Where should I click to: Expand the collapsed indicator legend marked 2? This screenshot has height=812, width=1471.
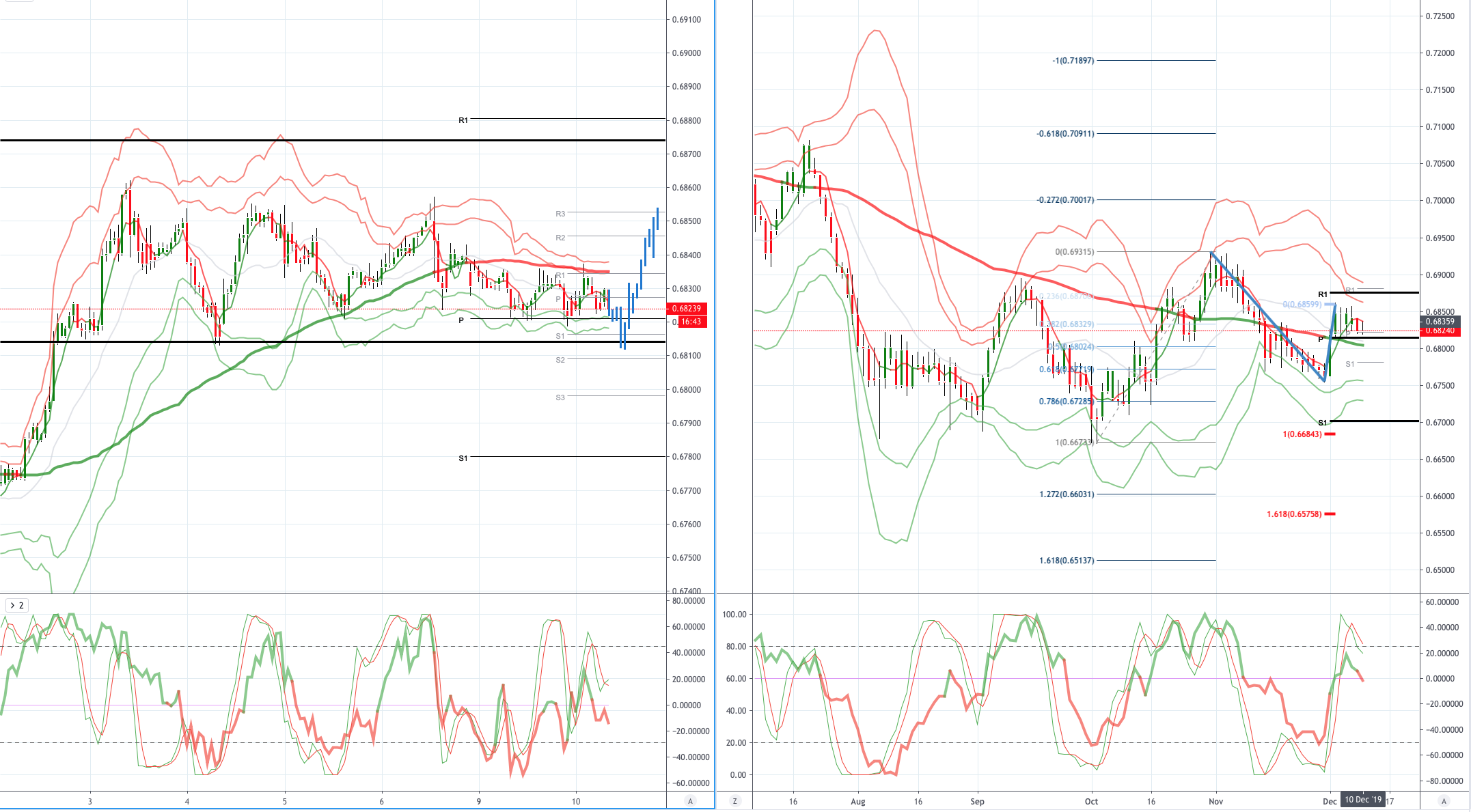coord(17,605)
